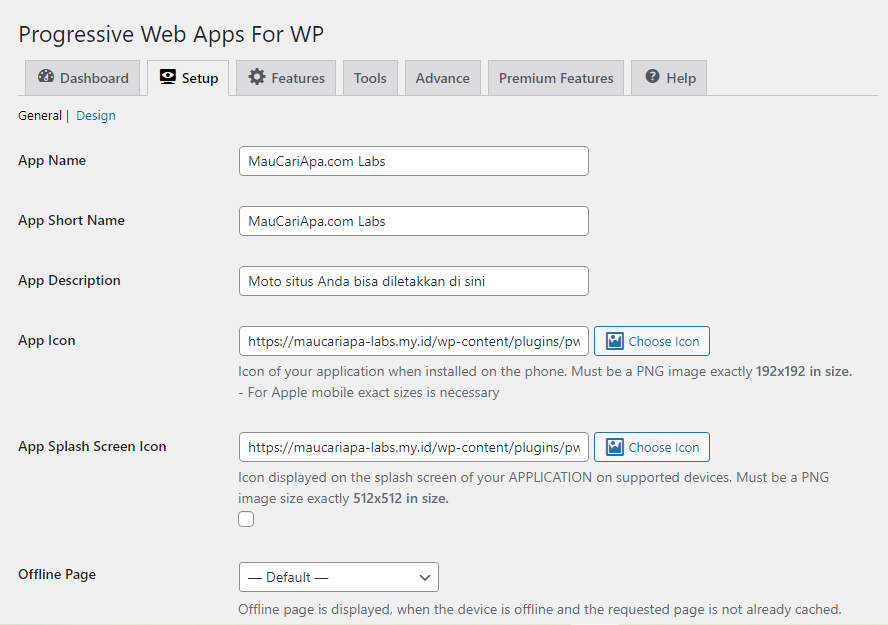
Task: Click the App Description field
Action: [413, 281]
